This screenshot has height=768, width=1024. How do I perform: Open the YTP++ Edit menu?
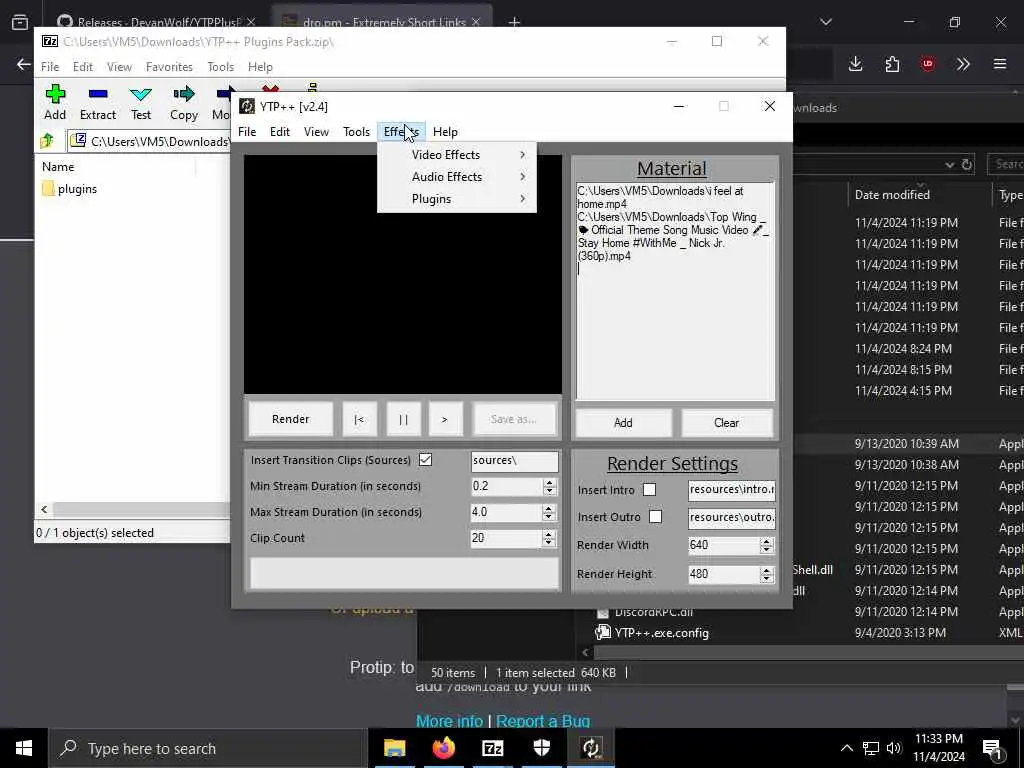coord(280,132)
